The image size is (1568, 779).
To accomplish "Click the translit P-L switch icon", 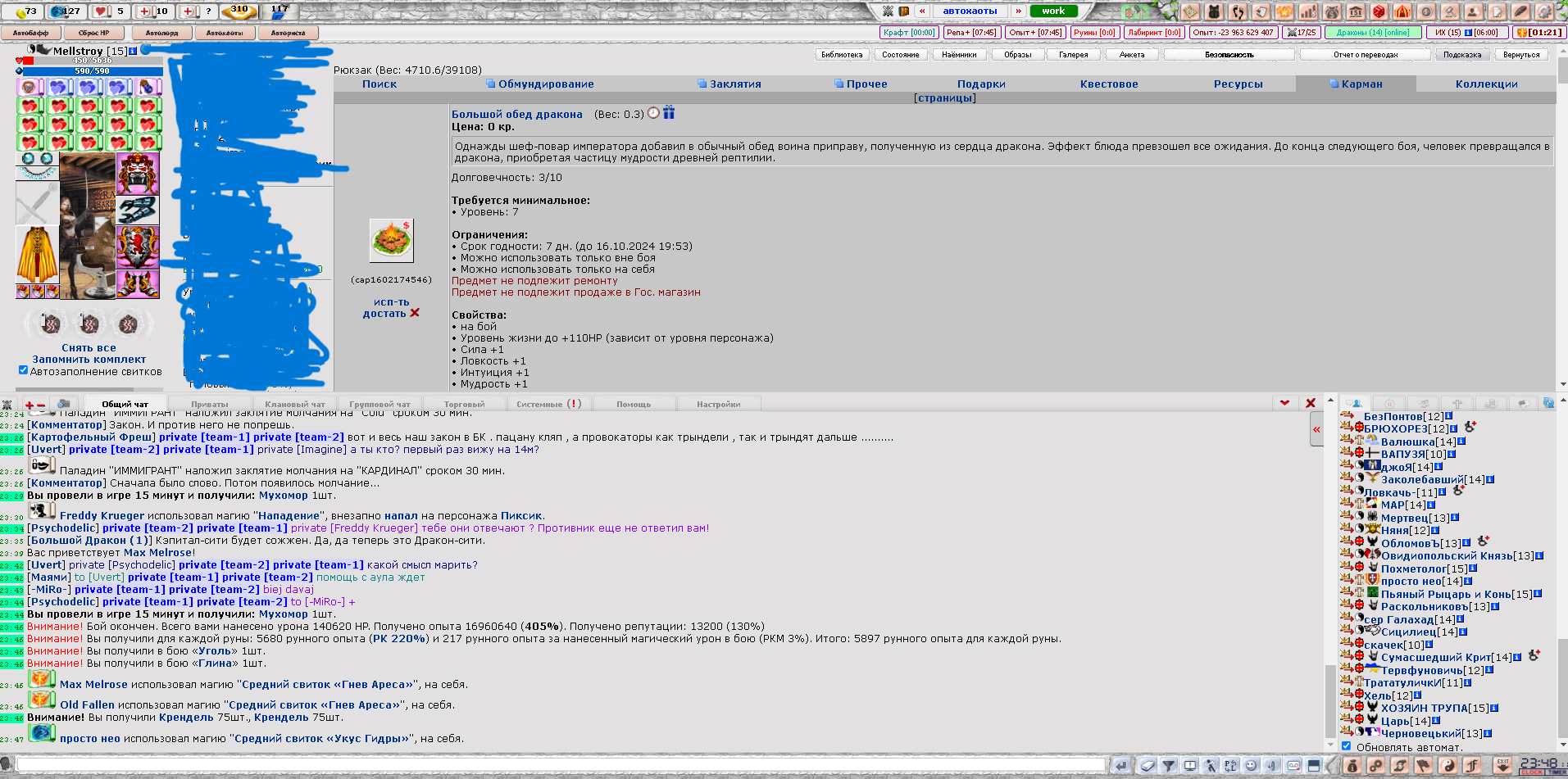I will (1230, 766).
